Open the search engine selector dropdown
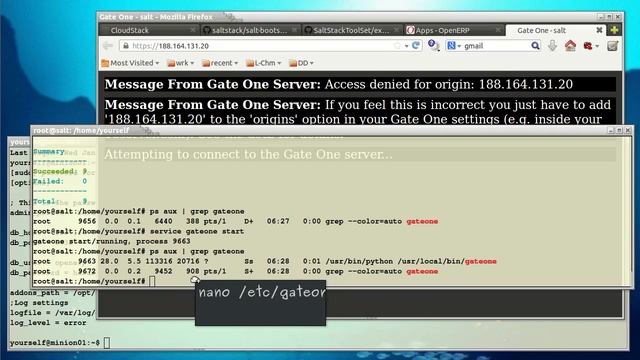640x360 pixels. 454,46
